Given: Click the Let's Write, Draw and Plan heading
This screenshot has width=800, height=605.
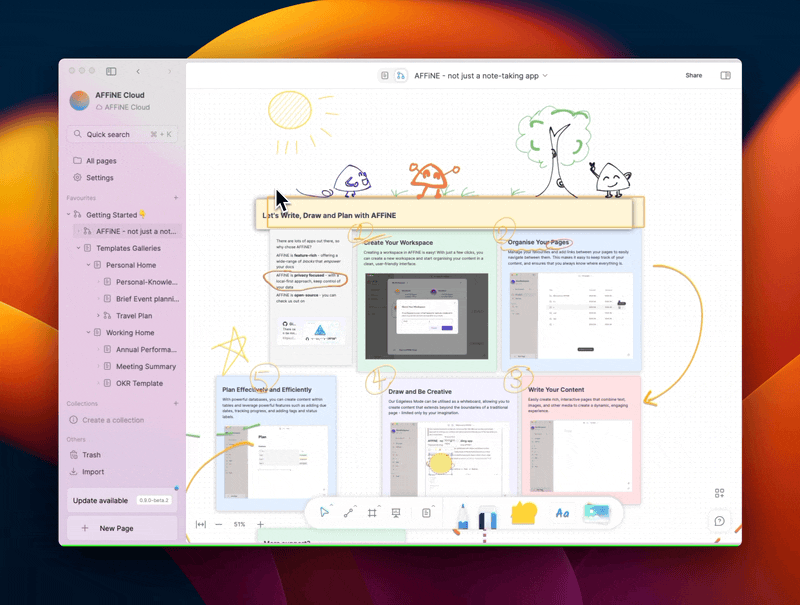Looking at the screenshot, I should point(329,215).
